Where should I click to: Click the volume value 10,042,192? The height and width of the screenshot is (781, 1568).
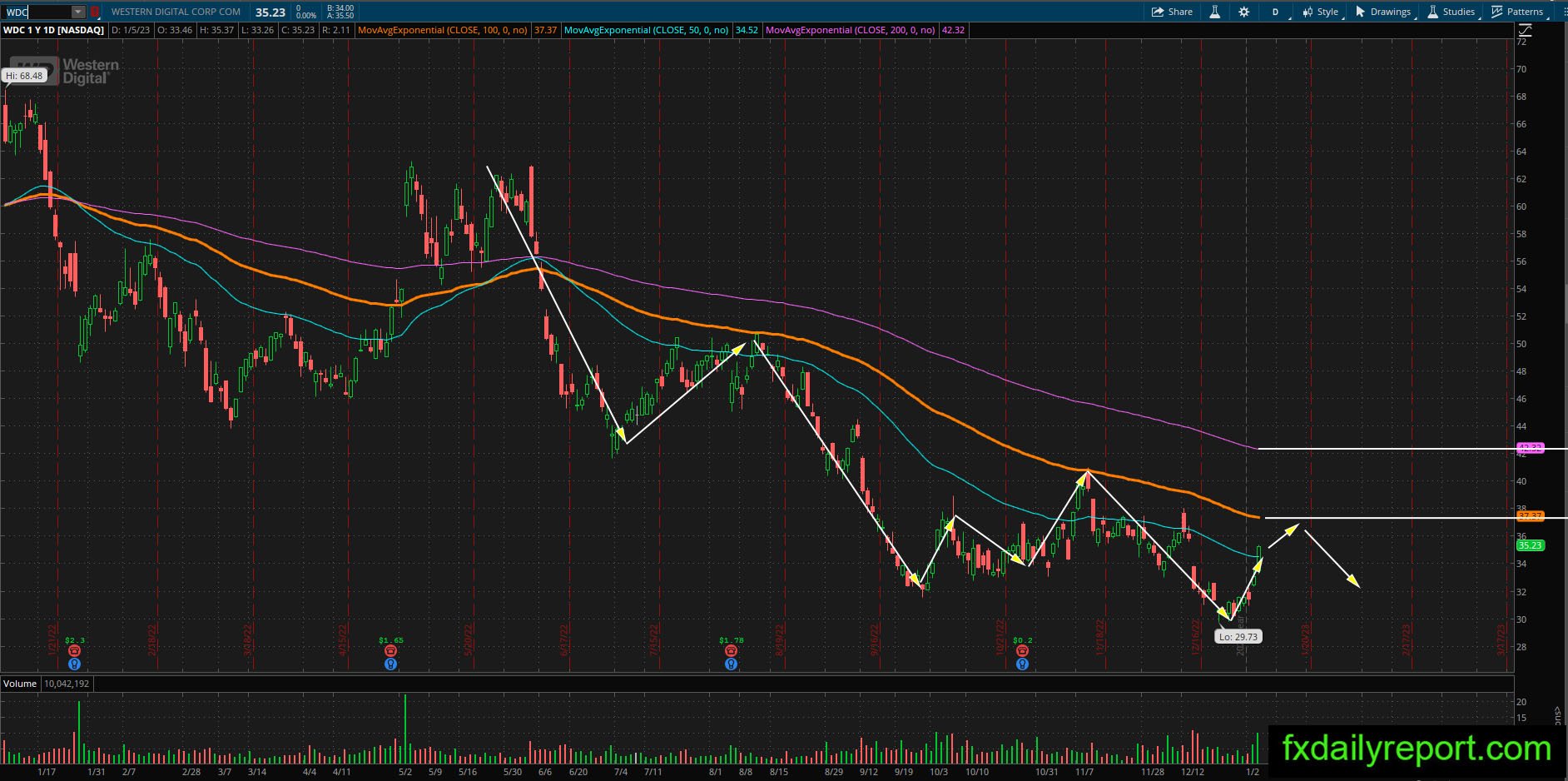click(x=66, y=684)
